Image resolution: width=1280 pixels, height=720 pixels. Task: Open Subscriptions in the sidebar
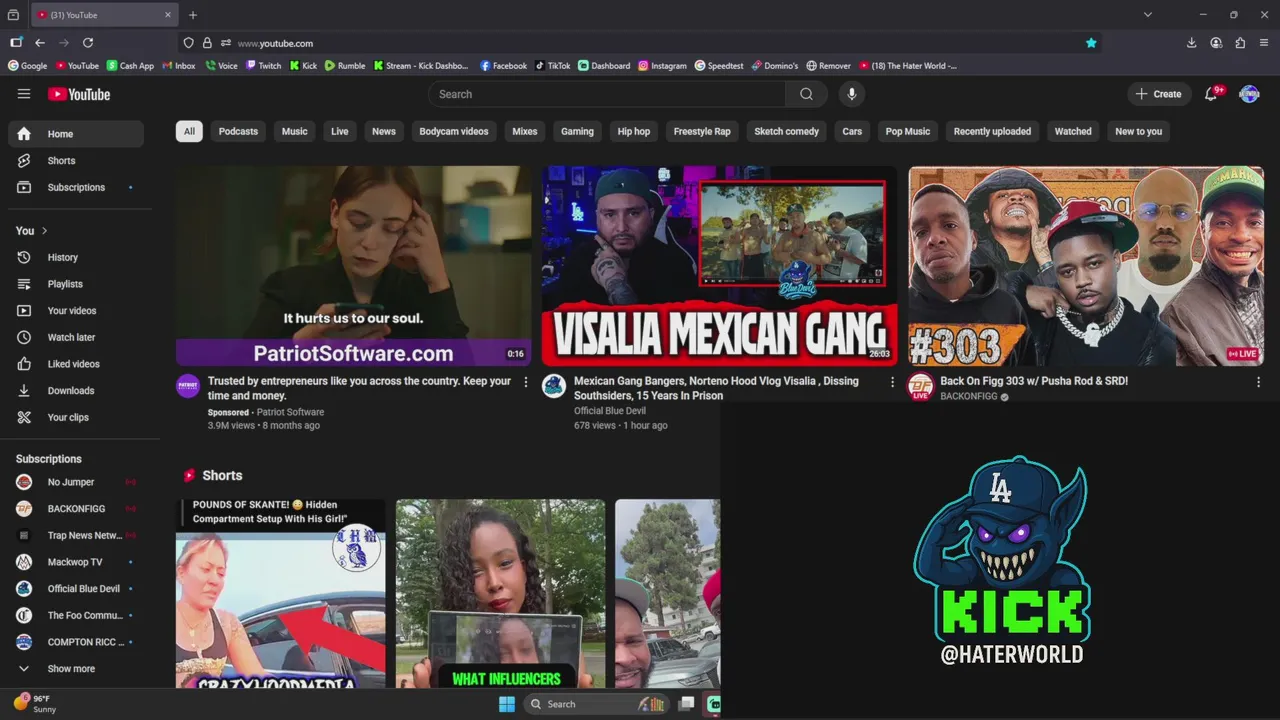[x=76, y=187]
